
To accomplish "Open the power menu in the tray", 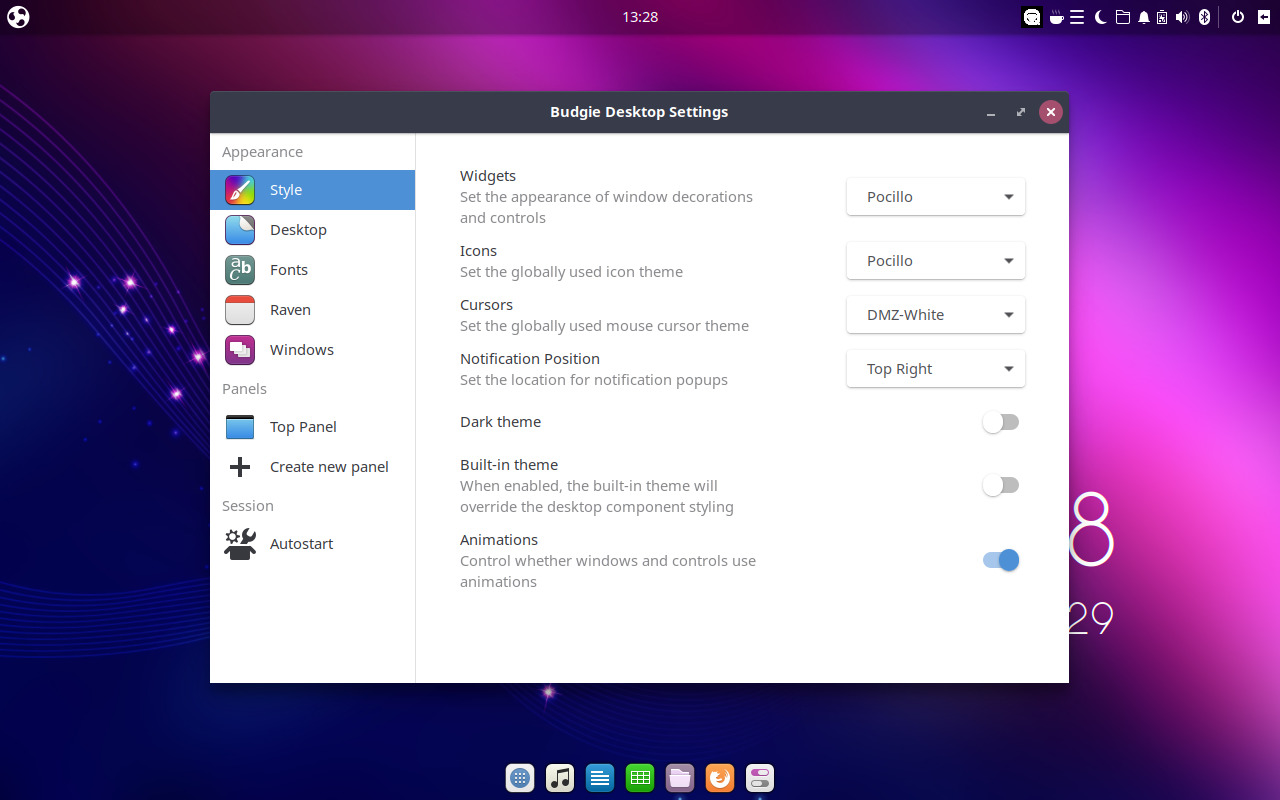I will pos(1237,16).
